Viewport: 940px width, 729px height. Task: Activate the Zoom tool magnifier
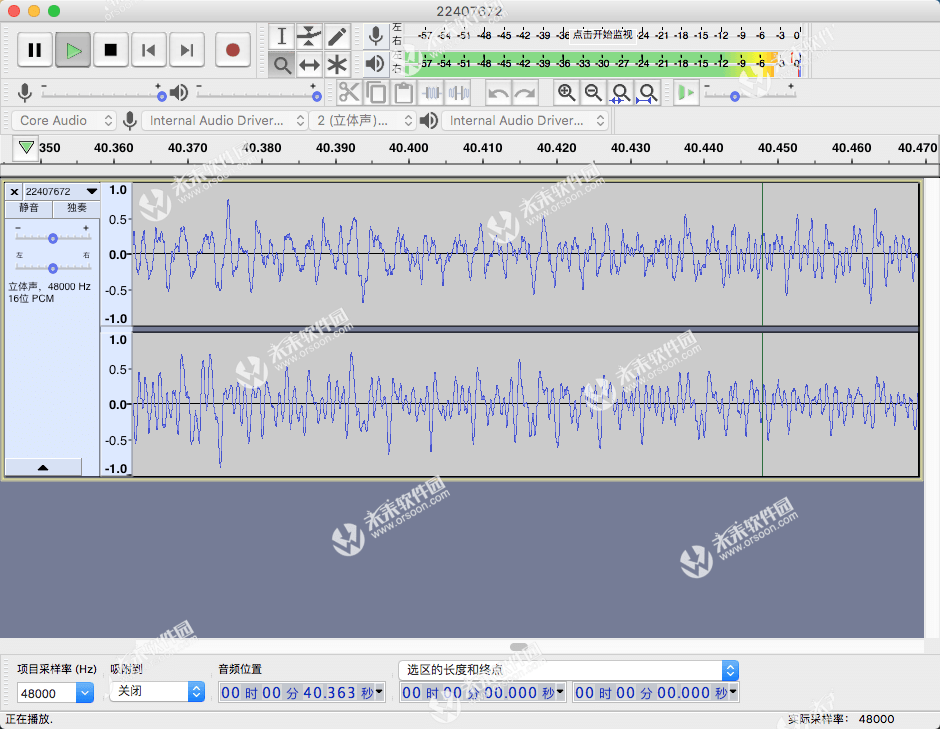pos(281,63)
